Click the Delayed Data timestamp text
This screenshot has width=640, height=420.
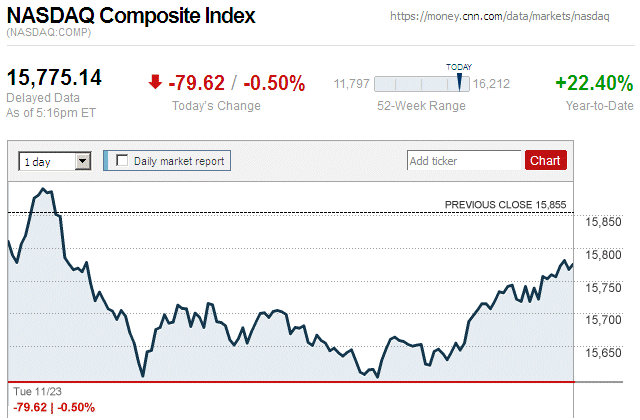pos(41,98)
